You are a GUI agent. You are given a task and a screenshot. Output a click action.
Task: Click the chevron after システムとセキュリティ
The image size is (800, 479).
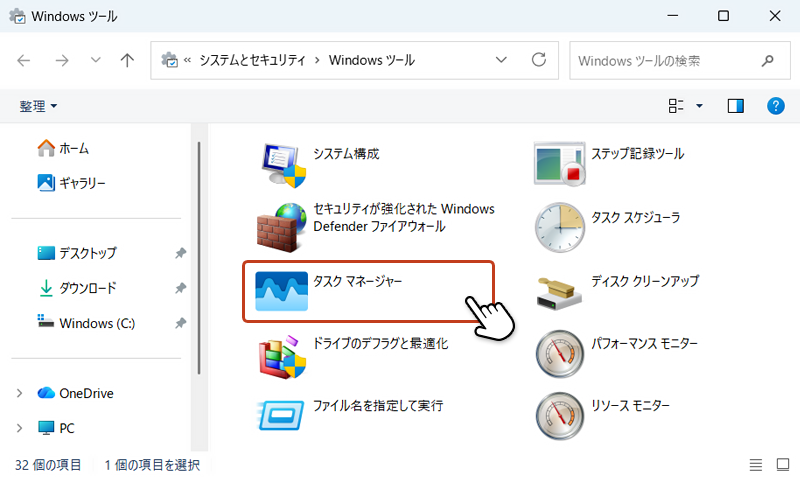tap(317, 61)
